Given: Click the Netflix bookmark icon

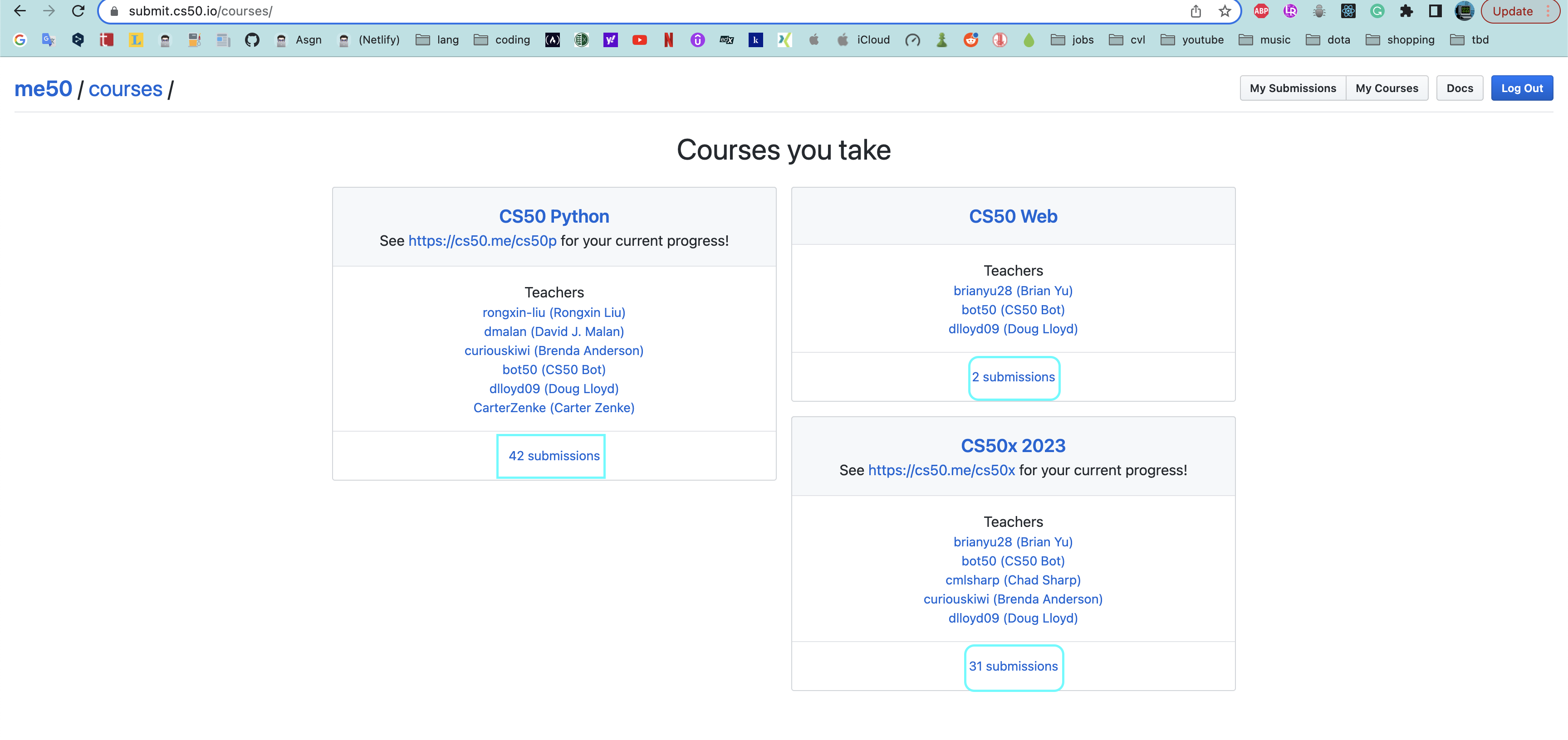Looking at the screenshot, I should (668, 40).
